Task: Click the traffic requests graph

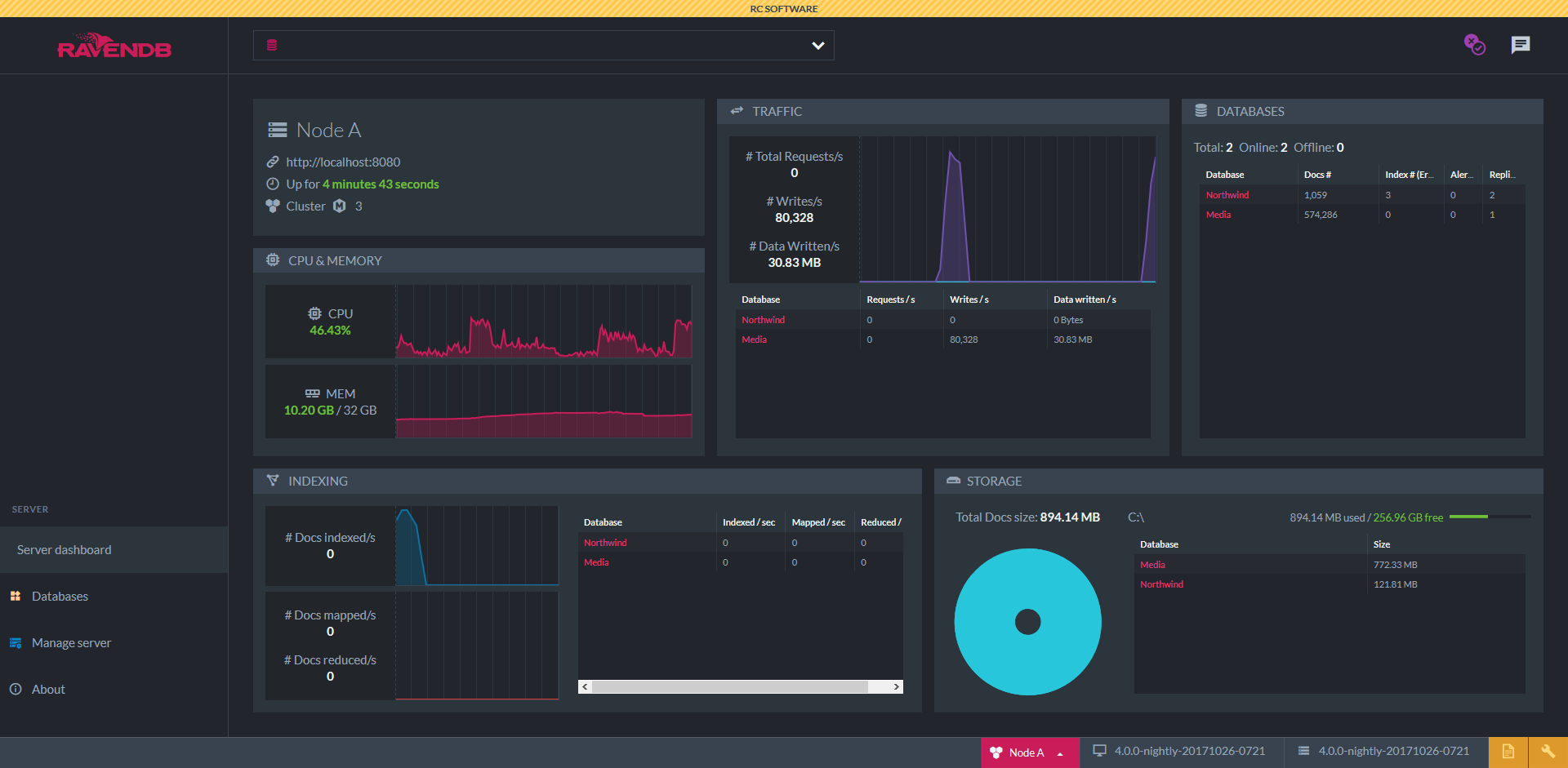Action: [x=1008, y=209]
